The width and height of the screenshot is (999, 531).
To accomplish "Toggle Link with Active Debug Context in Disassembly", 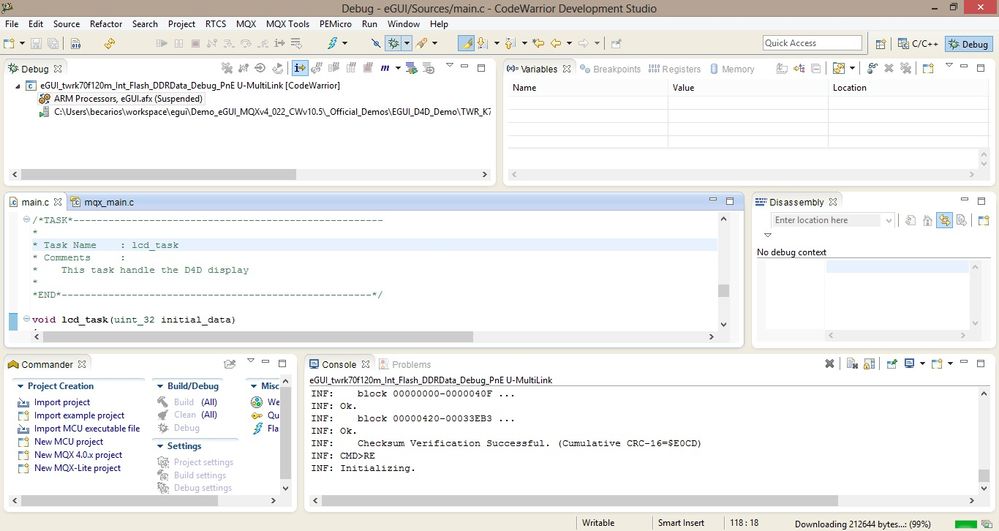I will pos(944,220).
